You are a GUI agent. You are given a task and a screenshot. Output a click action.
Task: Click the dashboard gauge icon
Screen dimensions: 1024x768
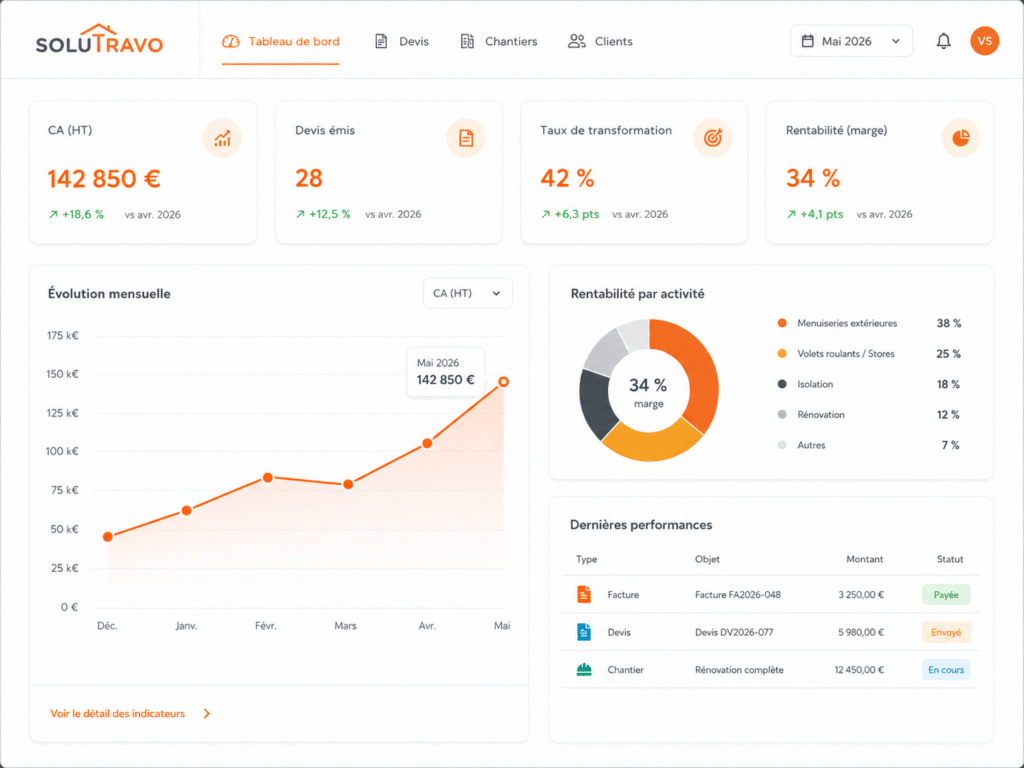click(x=231, y=41)
